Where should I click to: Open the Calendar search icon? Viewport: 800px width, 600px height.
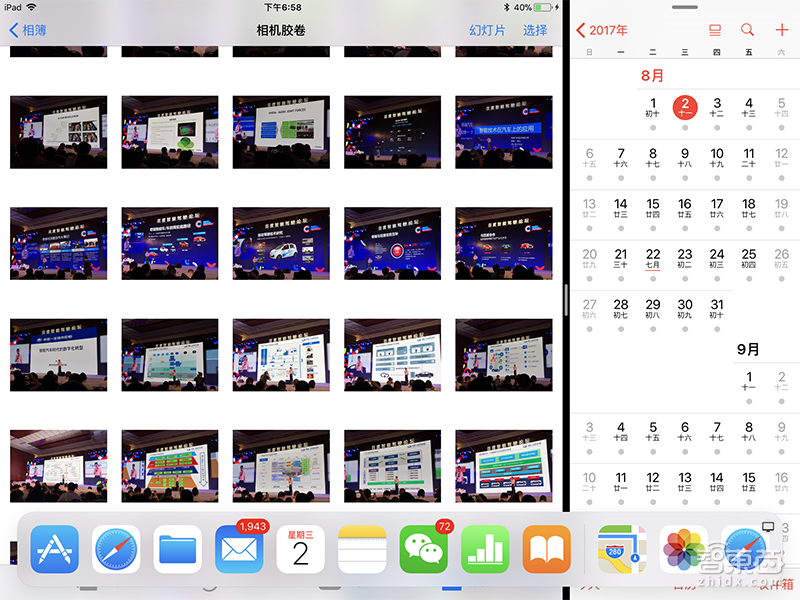tap(747, 30)
